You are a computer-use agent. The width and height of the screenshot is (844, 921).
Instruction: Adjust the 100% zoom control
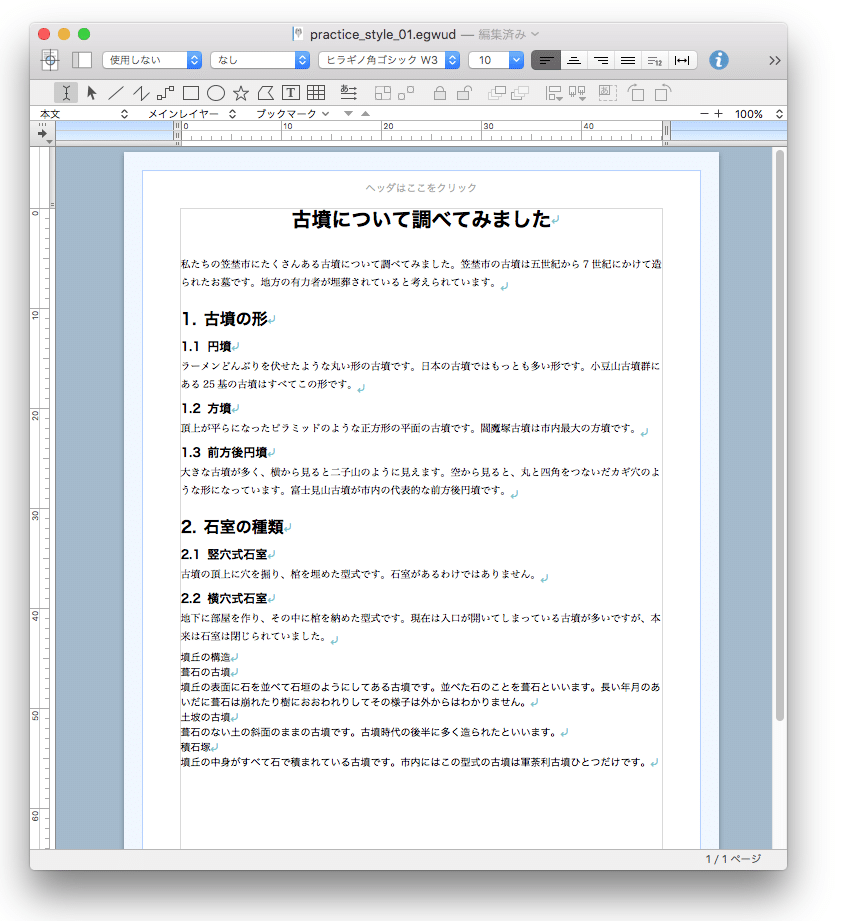753,113
